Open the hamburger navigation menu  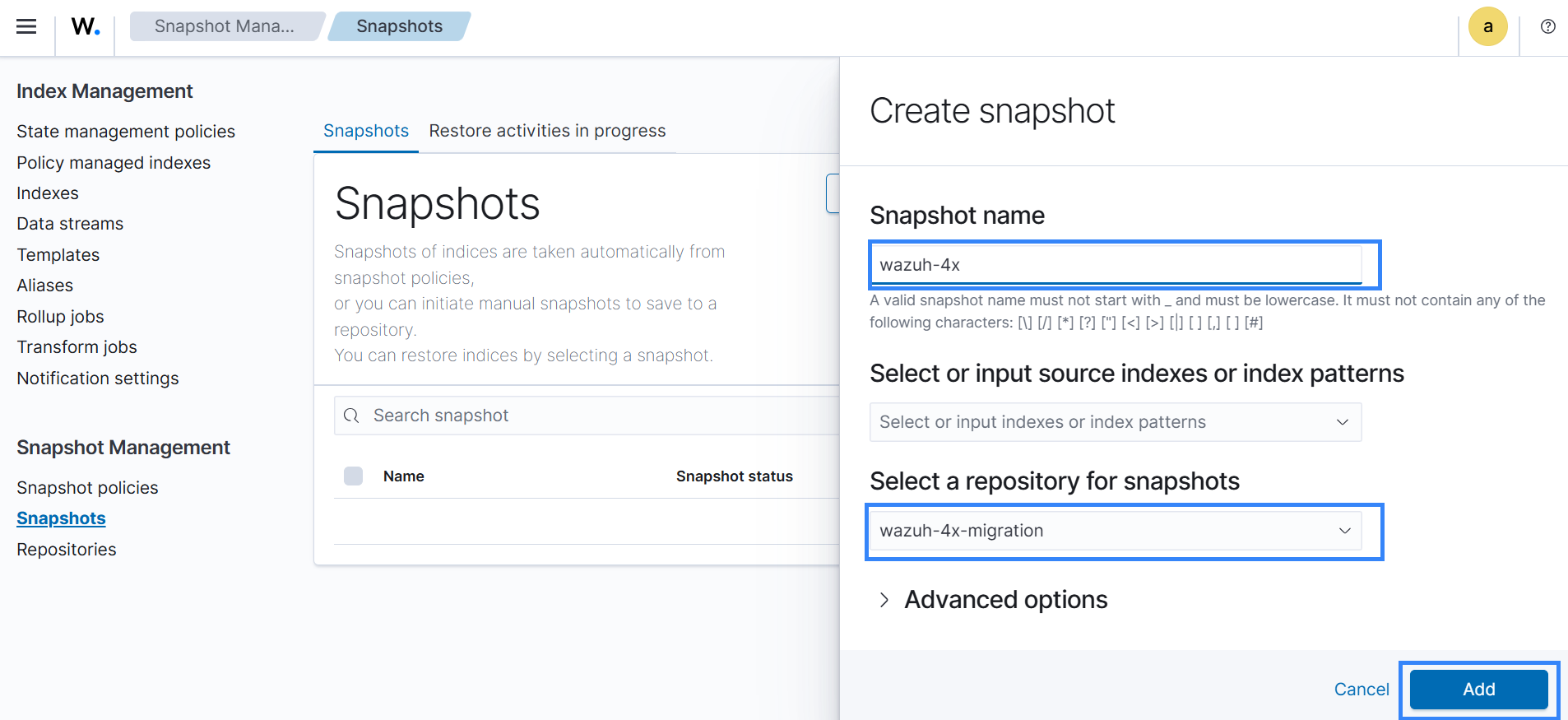pos(26,26)
